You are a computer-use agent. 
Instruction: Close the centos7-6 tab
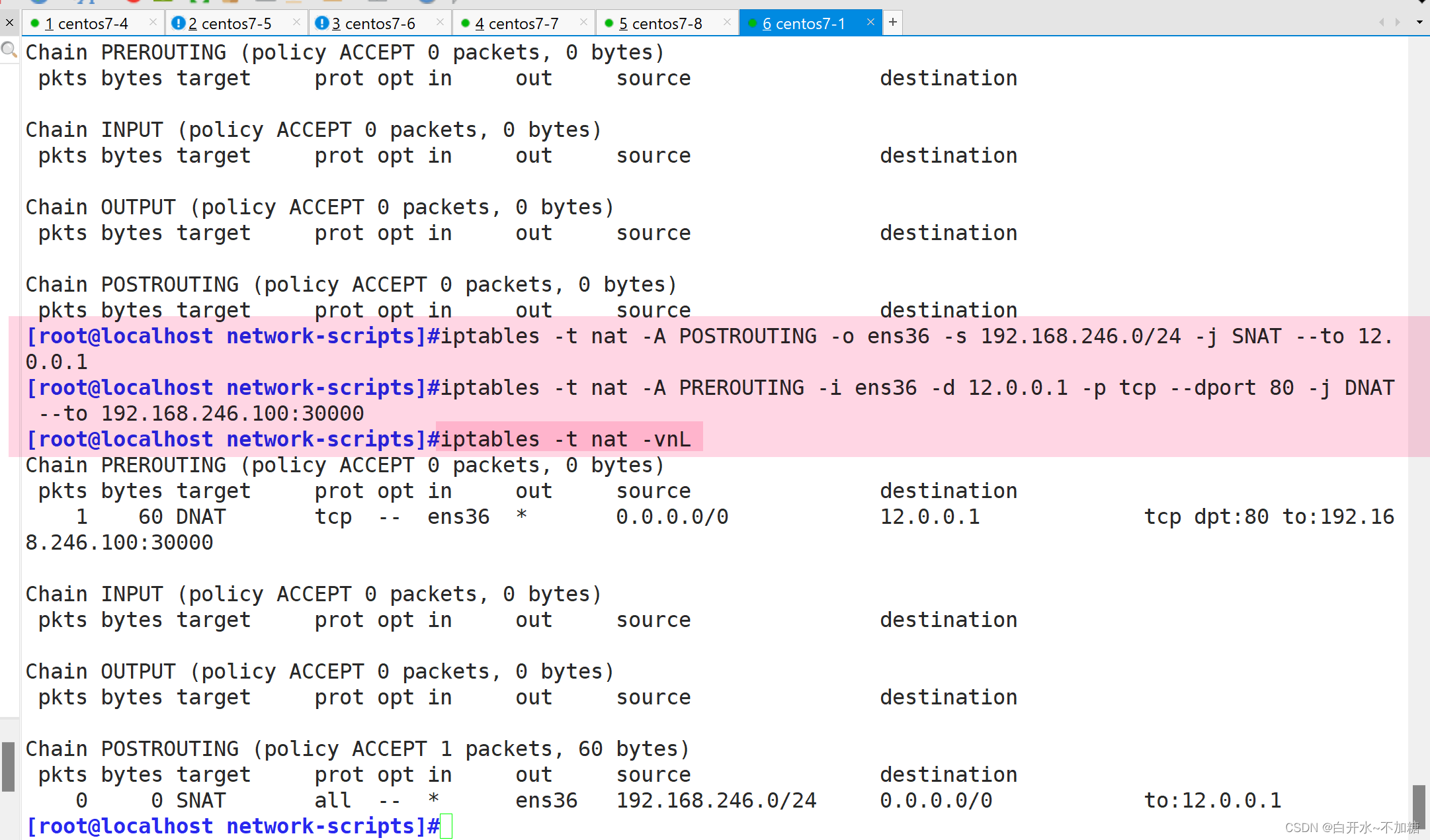click(x=440, y=22)
